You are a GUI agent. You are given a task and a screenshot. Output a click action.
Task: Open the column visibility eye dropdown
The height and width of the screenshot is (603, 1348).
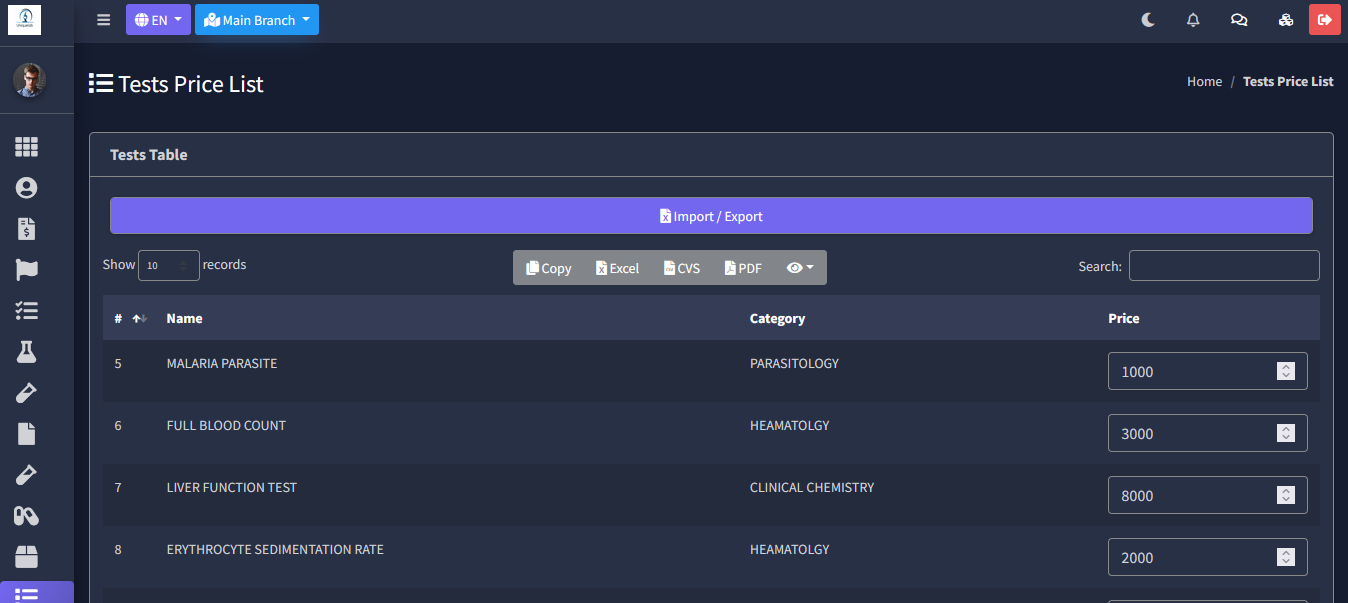800,268
